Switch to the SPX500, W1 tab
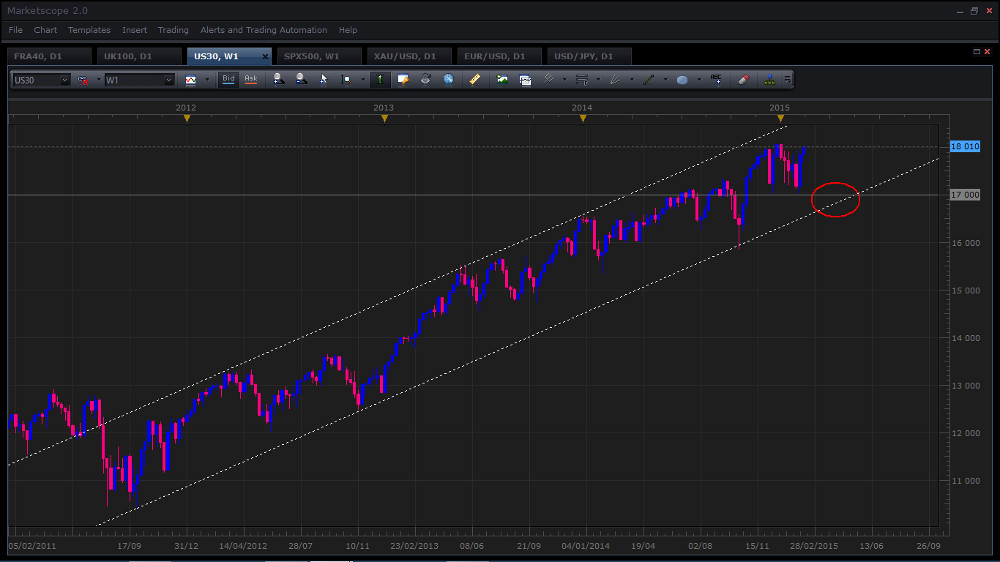The image size is (1000, 562). point(319,56)
